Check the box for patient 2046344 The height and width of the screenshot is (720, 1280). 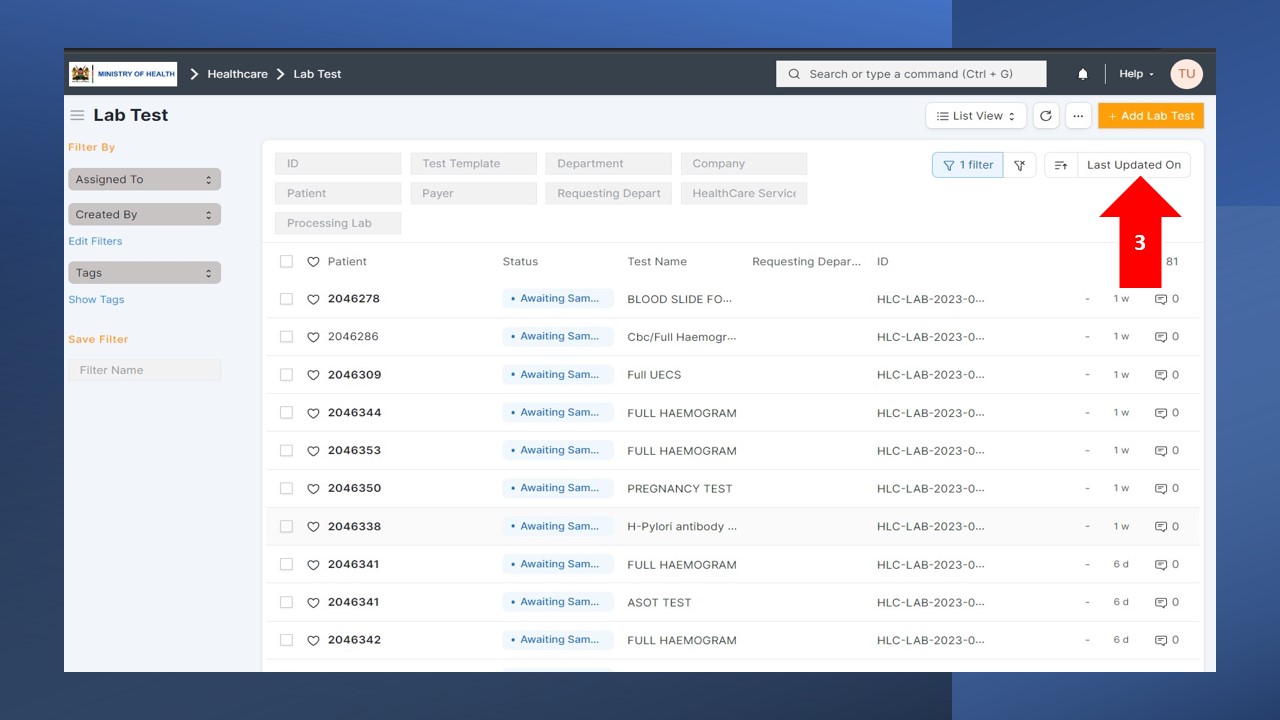[x=286, y=413]
